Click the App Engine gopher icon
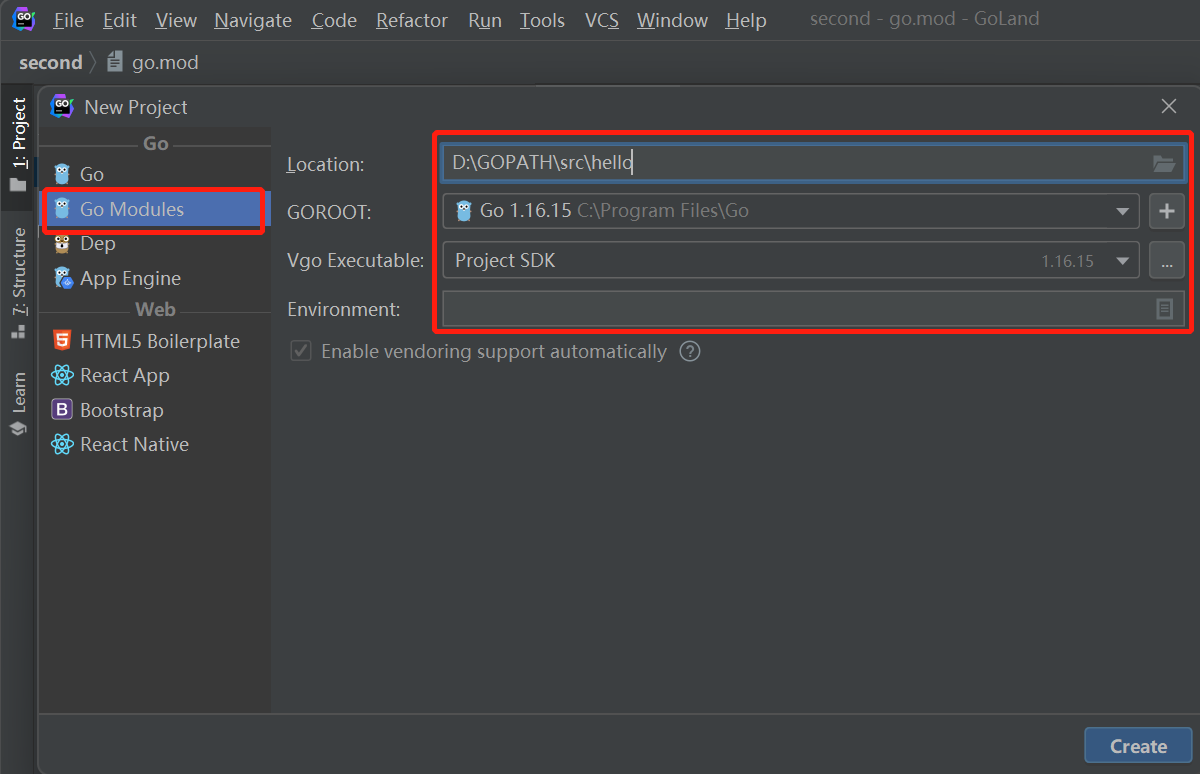The height and width of the screenshot is (774, 1200). point(63,278)
